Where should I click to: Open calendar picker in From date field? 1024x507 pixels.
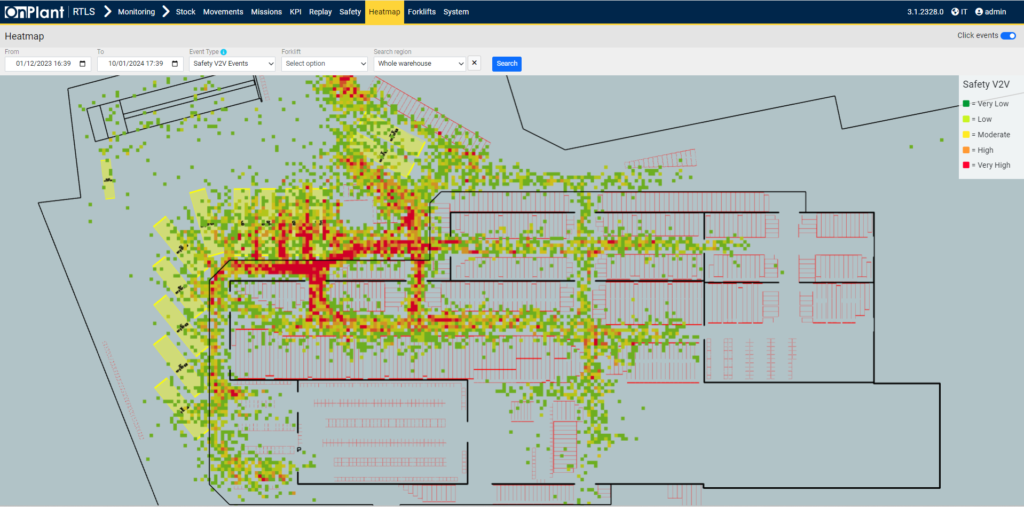tap(83, 64)
